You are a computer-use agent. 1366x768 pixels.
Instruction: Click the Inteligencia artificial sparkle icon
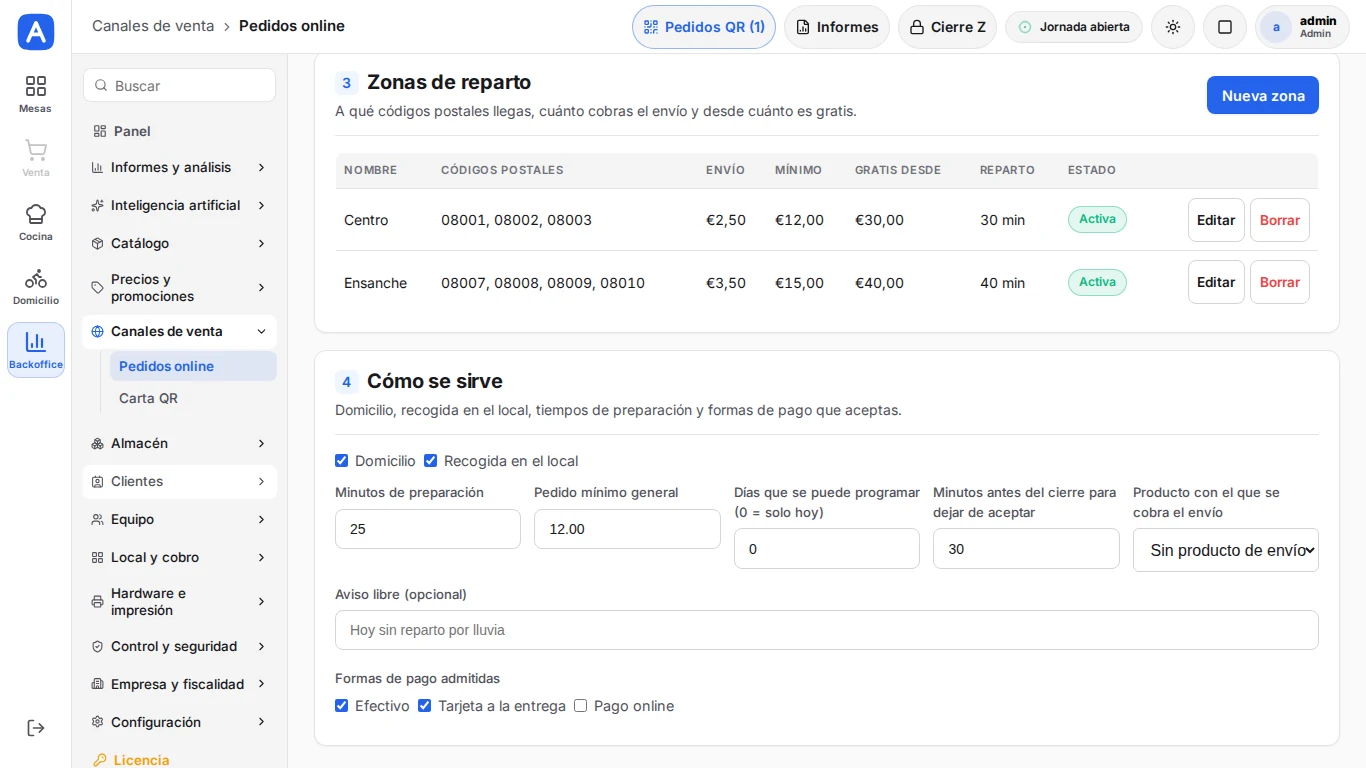click(97, 205)
